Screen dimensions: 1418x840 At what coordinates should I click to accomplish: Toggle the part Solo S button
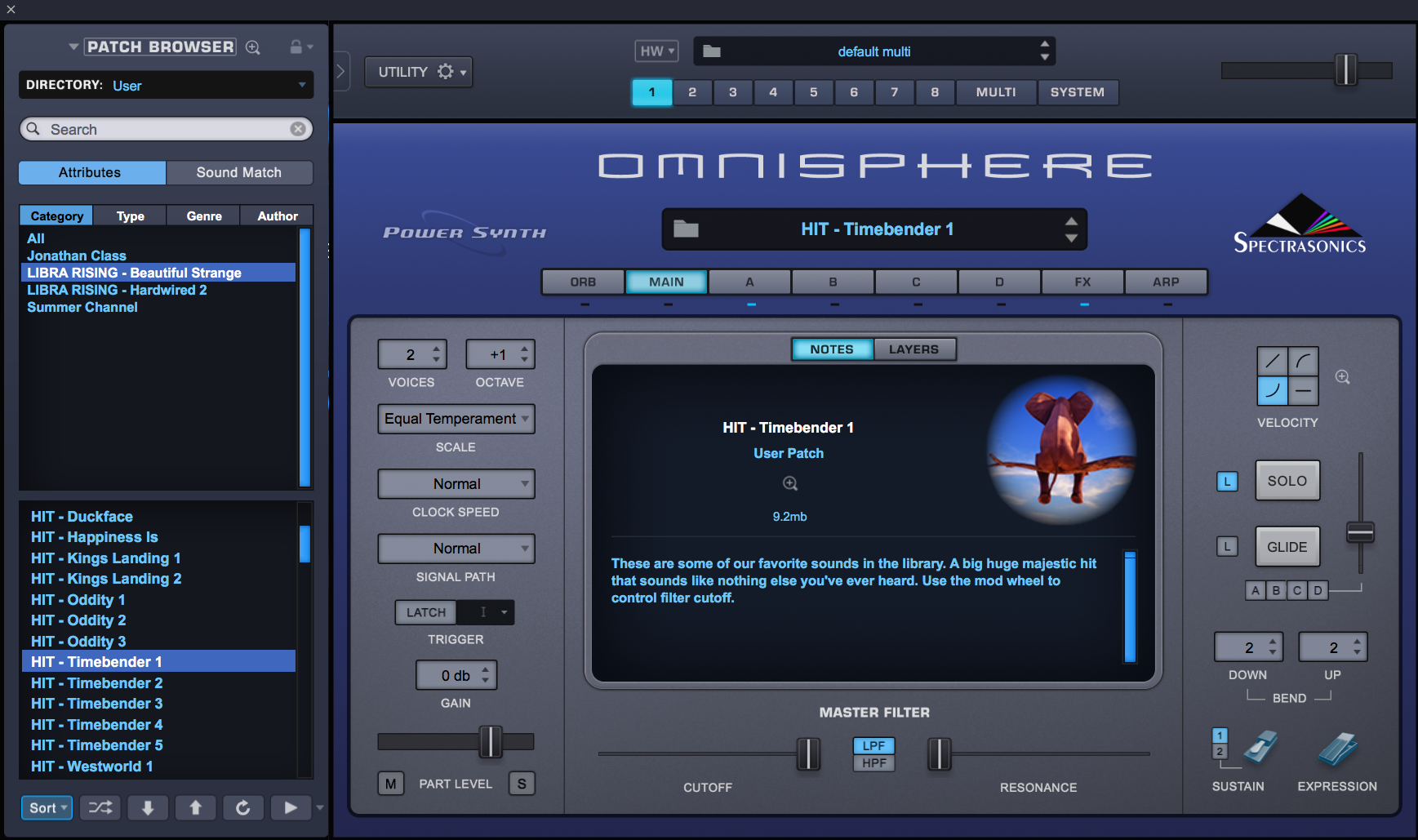(522, 784)
